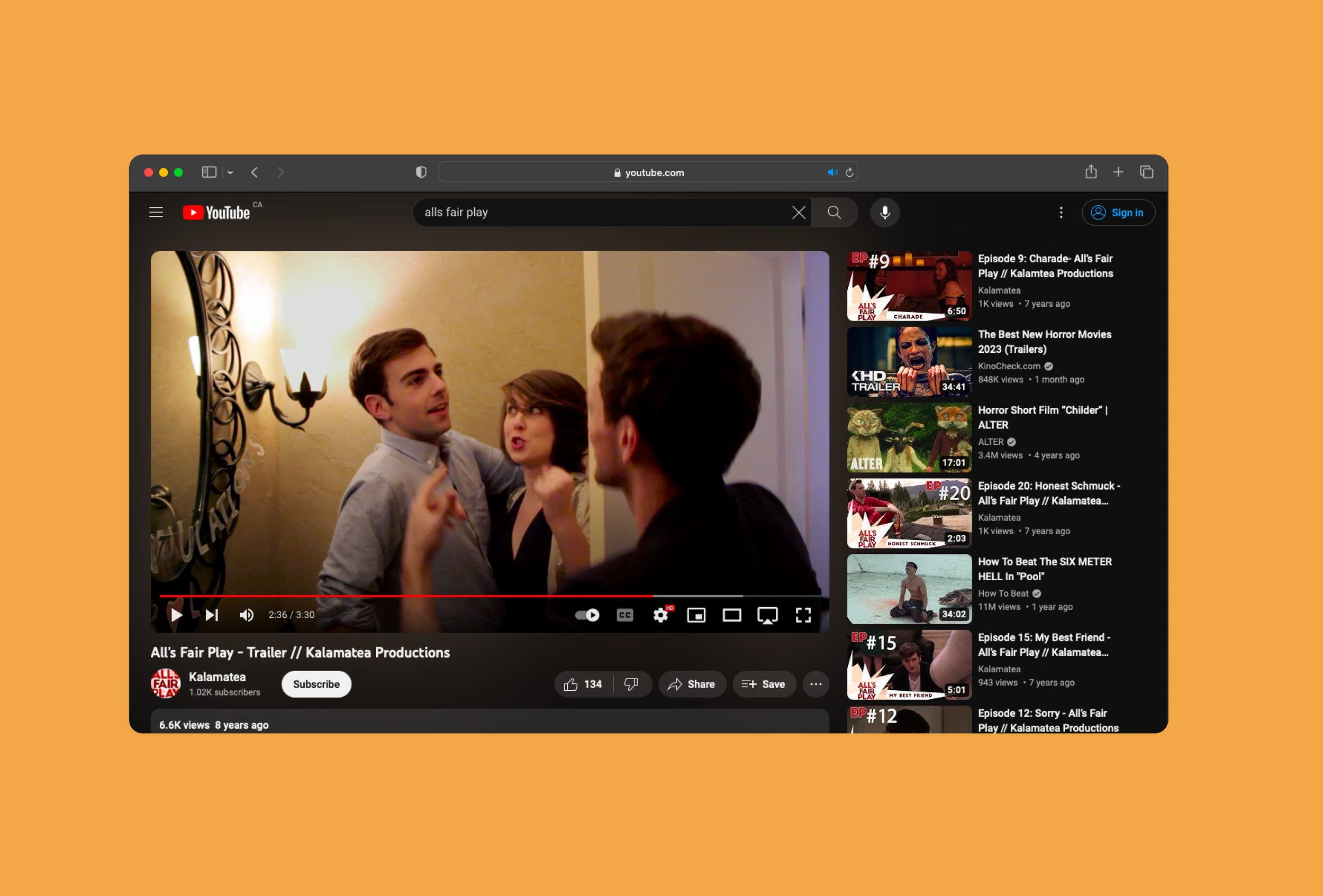Clear the search box with X
The height and width of the screenshot is (896, 1323).
pyautogui.click(x=798, y=212)
